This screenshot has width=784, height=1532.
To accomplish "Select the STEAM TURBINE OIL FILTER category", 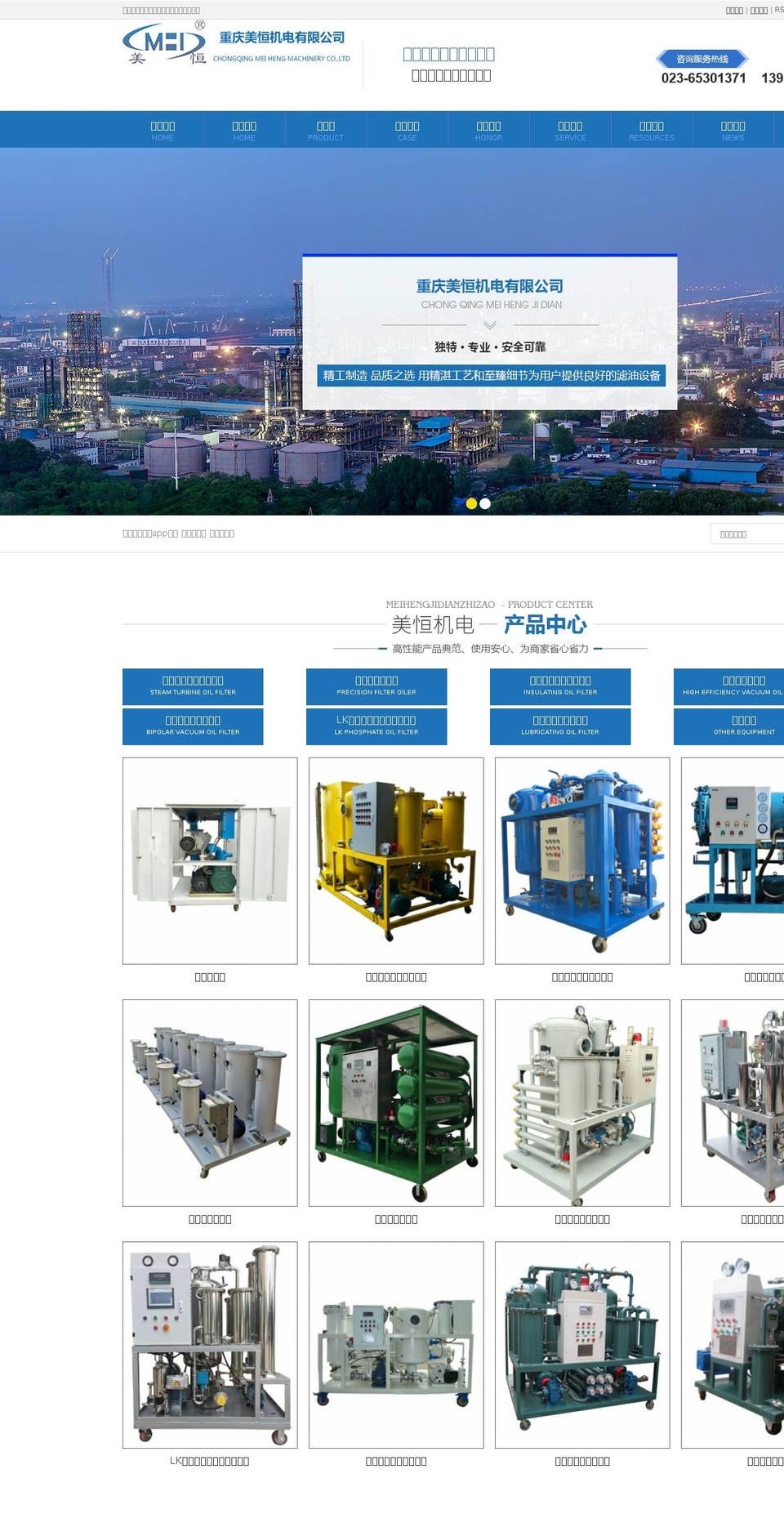I will click(193, 686).
